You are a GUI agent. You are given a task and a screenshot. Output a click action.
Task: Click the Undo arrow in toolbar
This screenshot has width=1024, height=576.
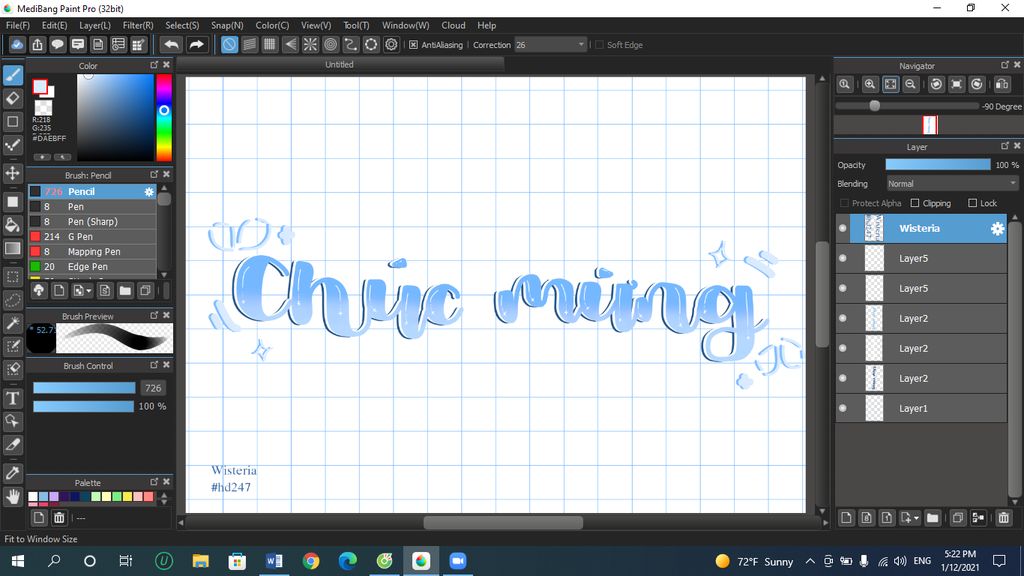[x=171, y=44]
